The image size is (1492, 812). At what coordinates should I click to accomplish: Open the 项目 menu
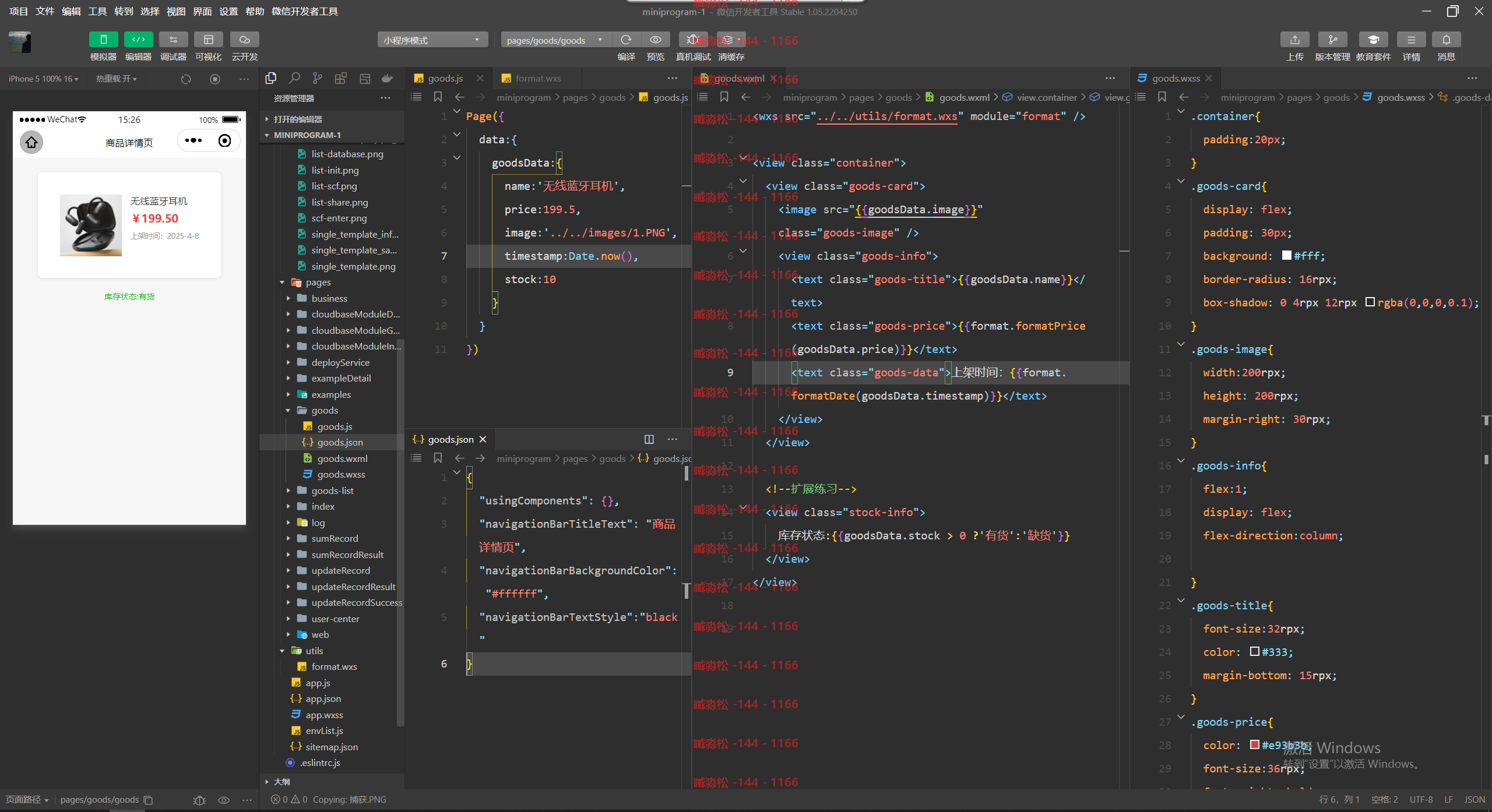[19, 11]
